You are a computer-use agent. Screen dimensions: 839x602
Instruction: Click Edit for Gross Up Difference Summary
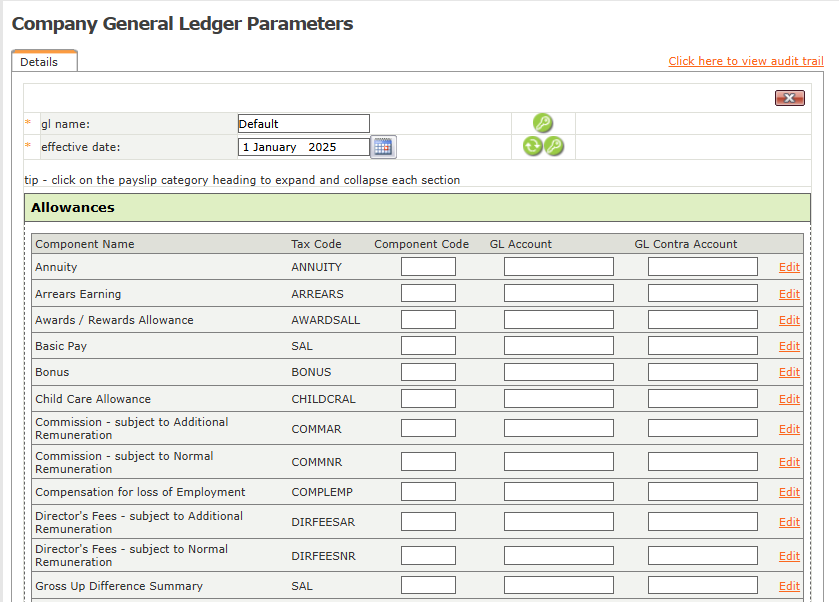(789, 586)
